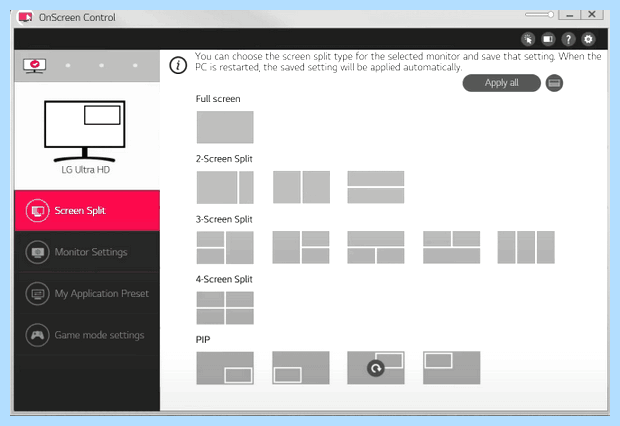This screenshot has width=620, height=426.
Task: Click the cursor pointer icon in top bar
Action: click(x=528, y=39)
